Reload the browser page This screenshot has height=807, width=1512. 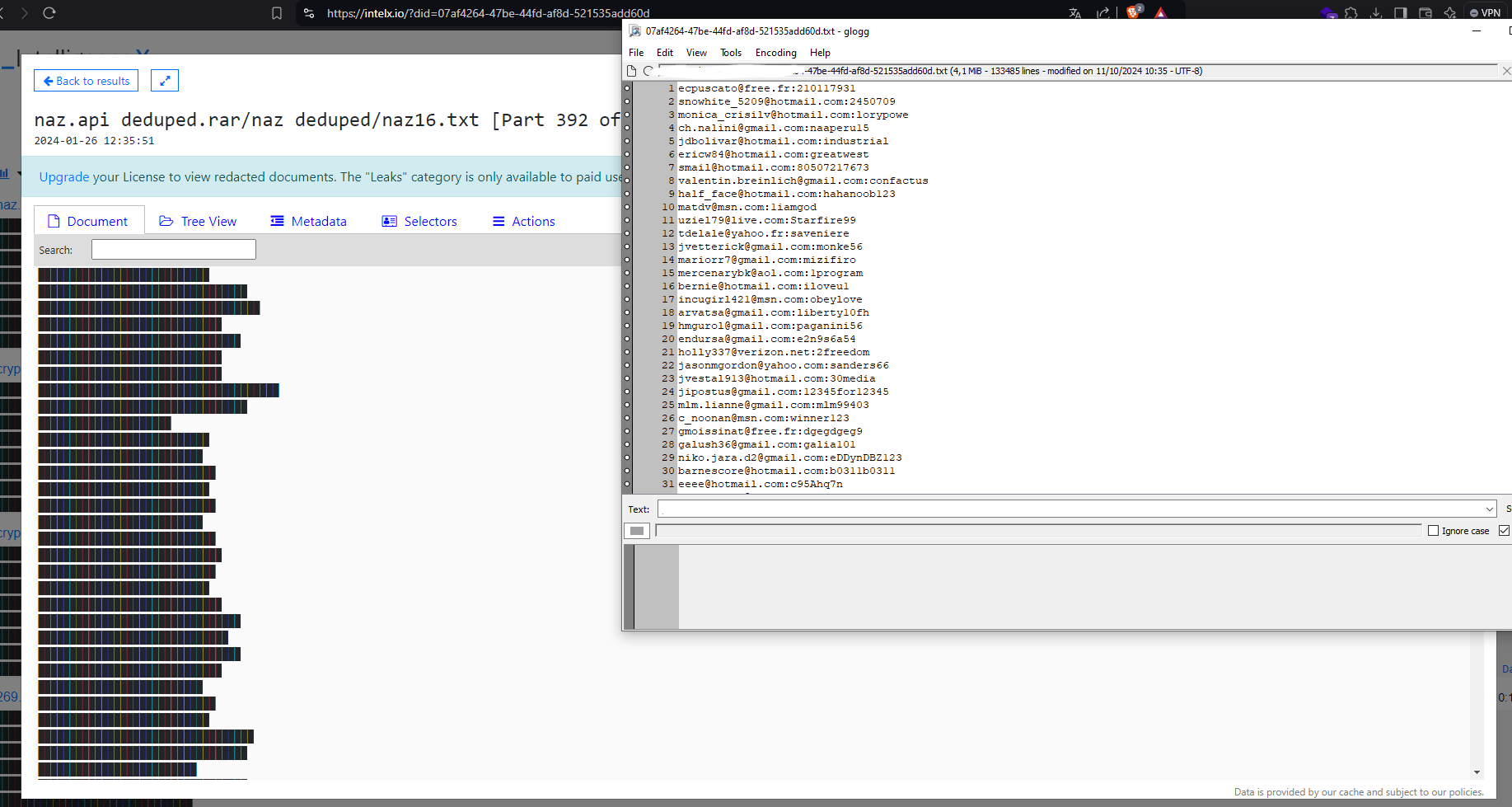pos(49,13)
